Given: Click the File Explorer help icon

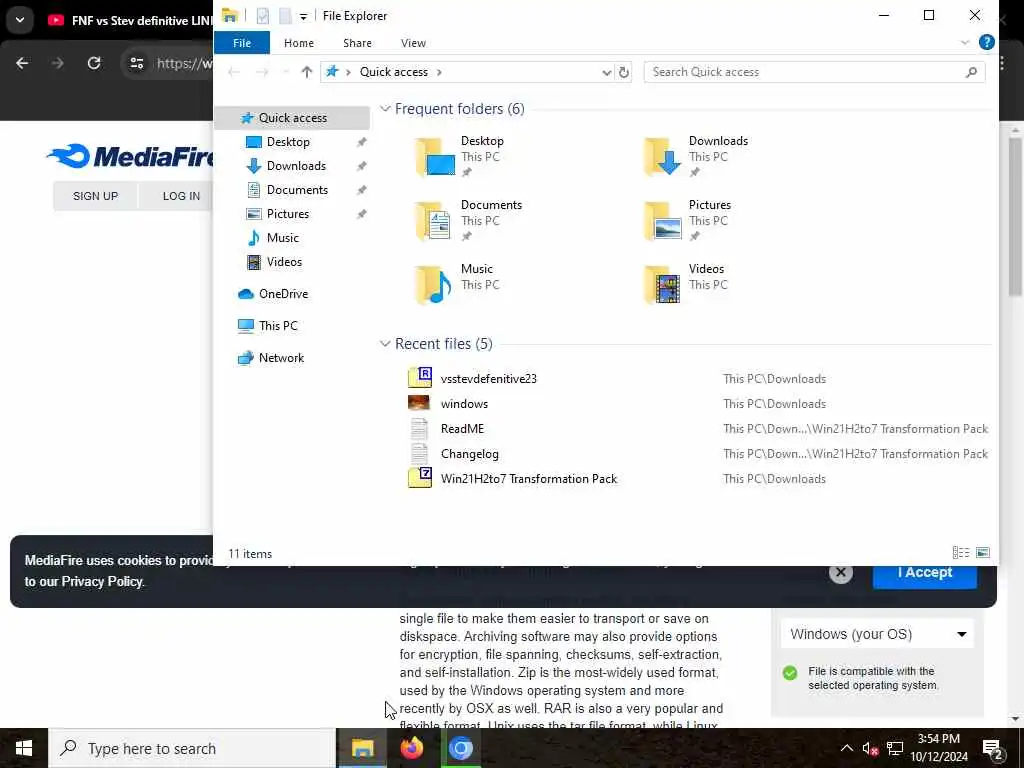Looking at the screenshot, I should click(x=987, y=42).
